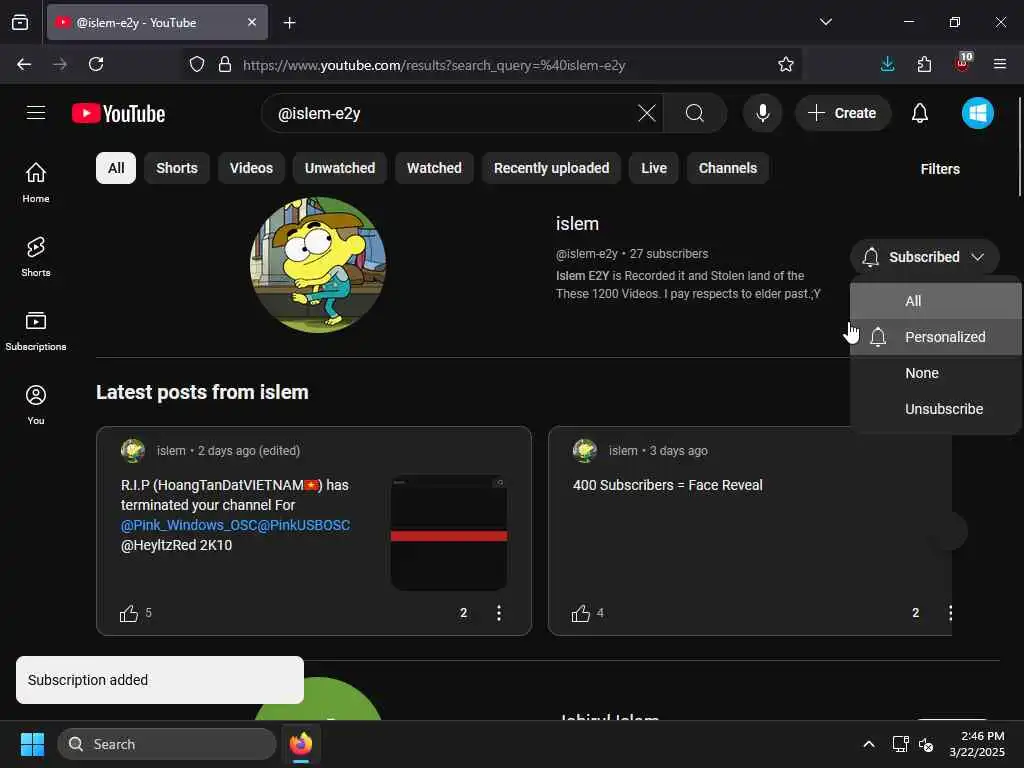Open a new Firefox tab
Viewport: 1024px width, 768px height.
click(289, 22)
